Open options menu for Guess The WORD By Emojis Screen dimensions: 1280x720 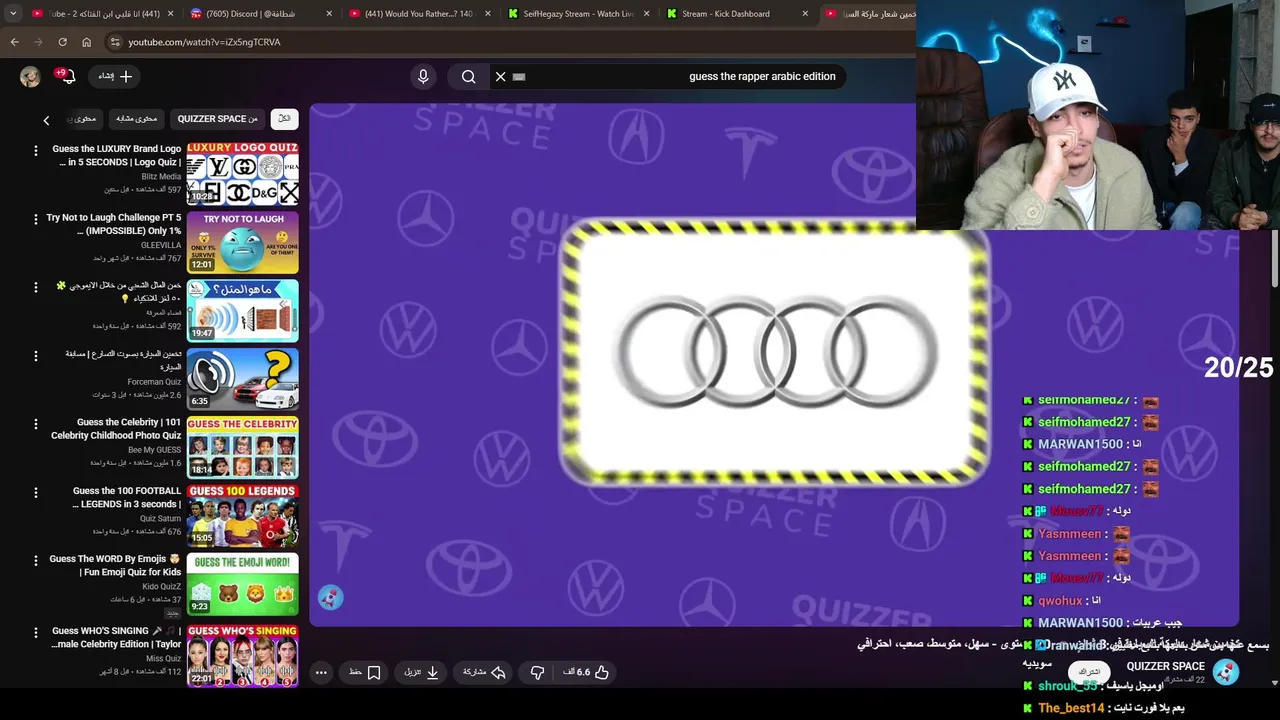pyautogui.click(x=36, y=560)
